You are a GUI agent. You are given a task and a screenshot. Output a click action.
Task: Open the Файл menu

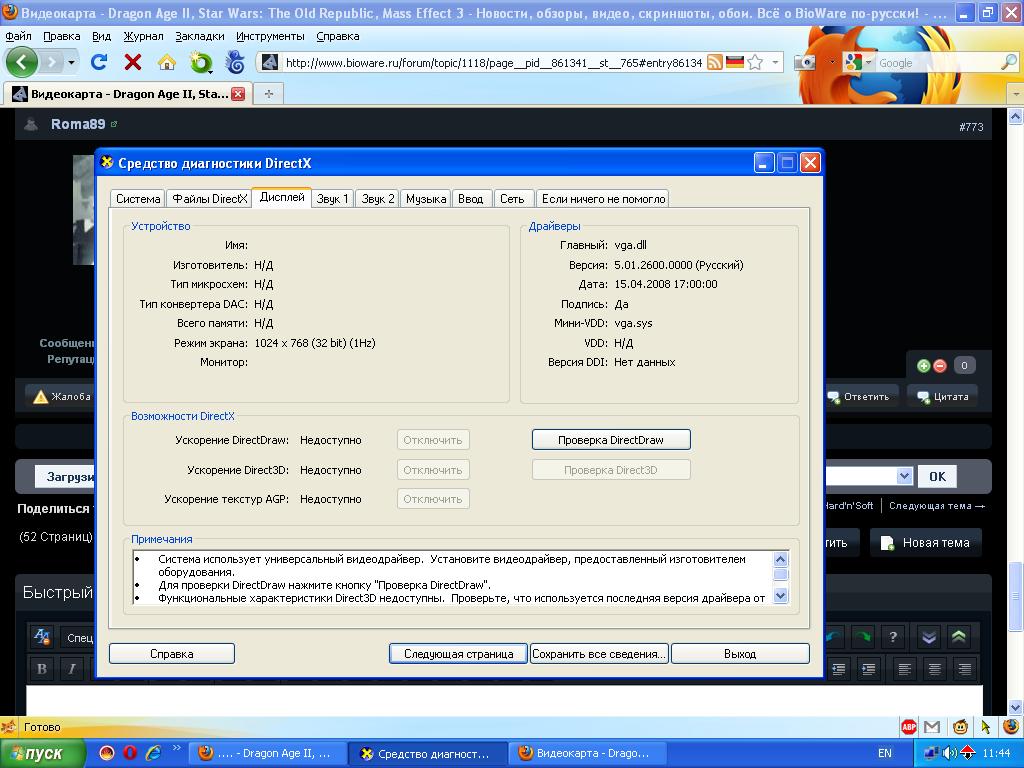[18, 36]
